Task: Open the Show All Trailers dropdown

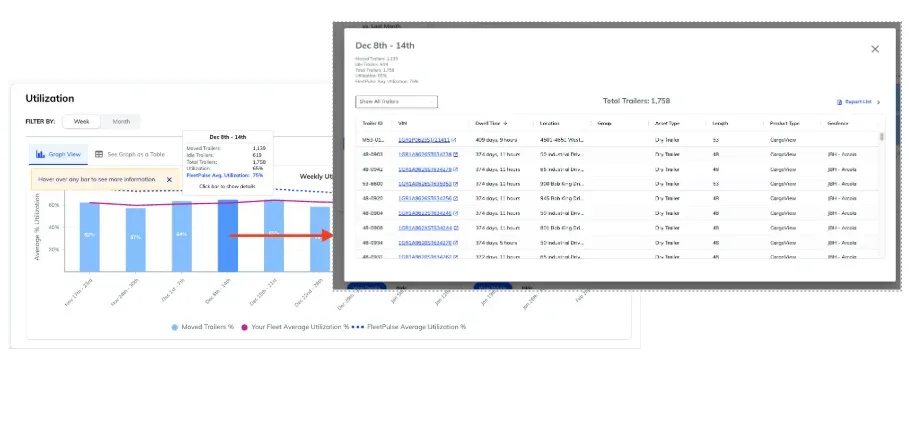Action: [x=396, y=102]
